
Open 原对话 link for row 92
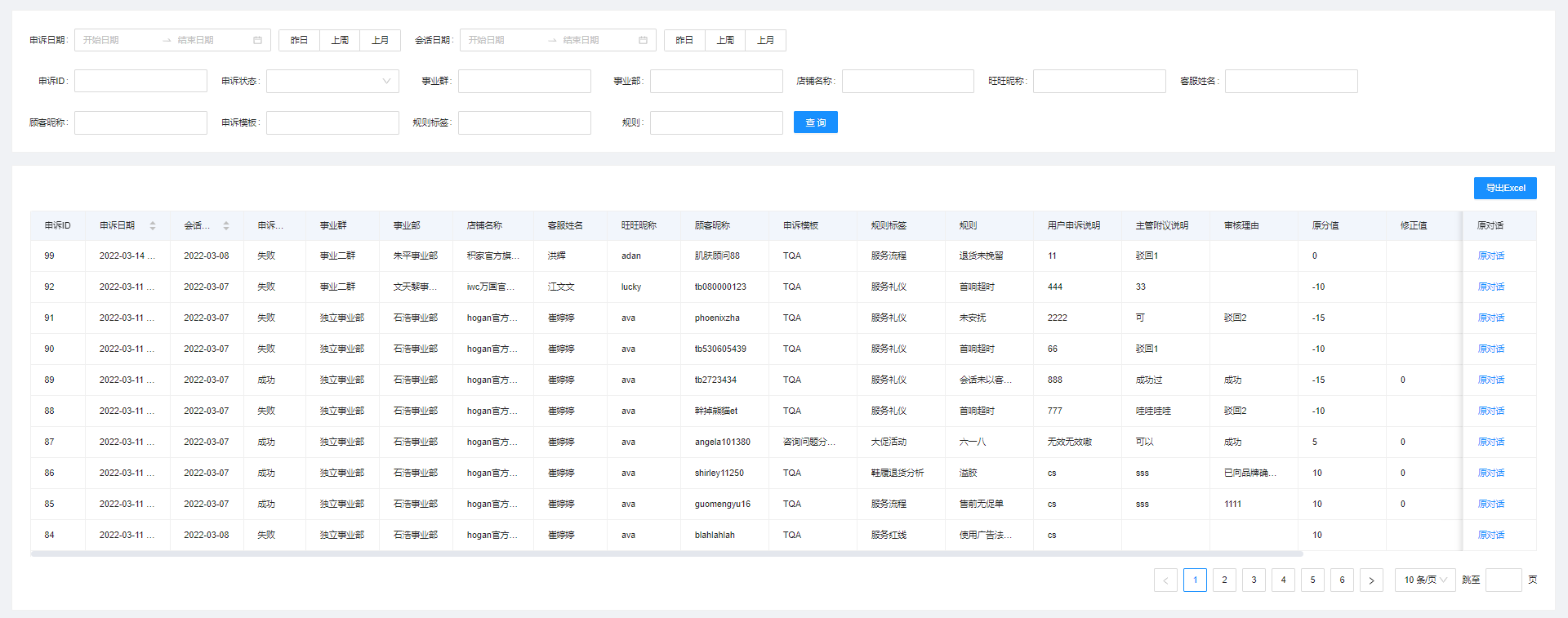(1491, 287)
